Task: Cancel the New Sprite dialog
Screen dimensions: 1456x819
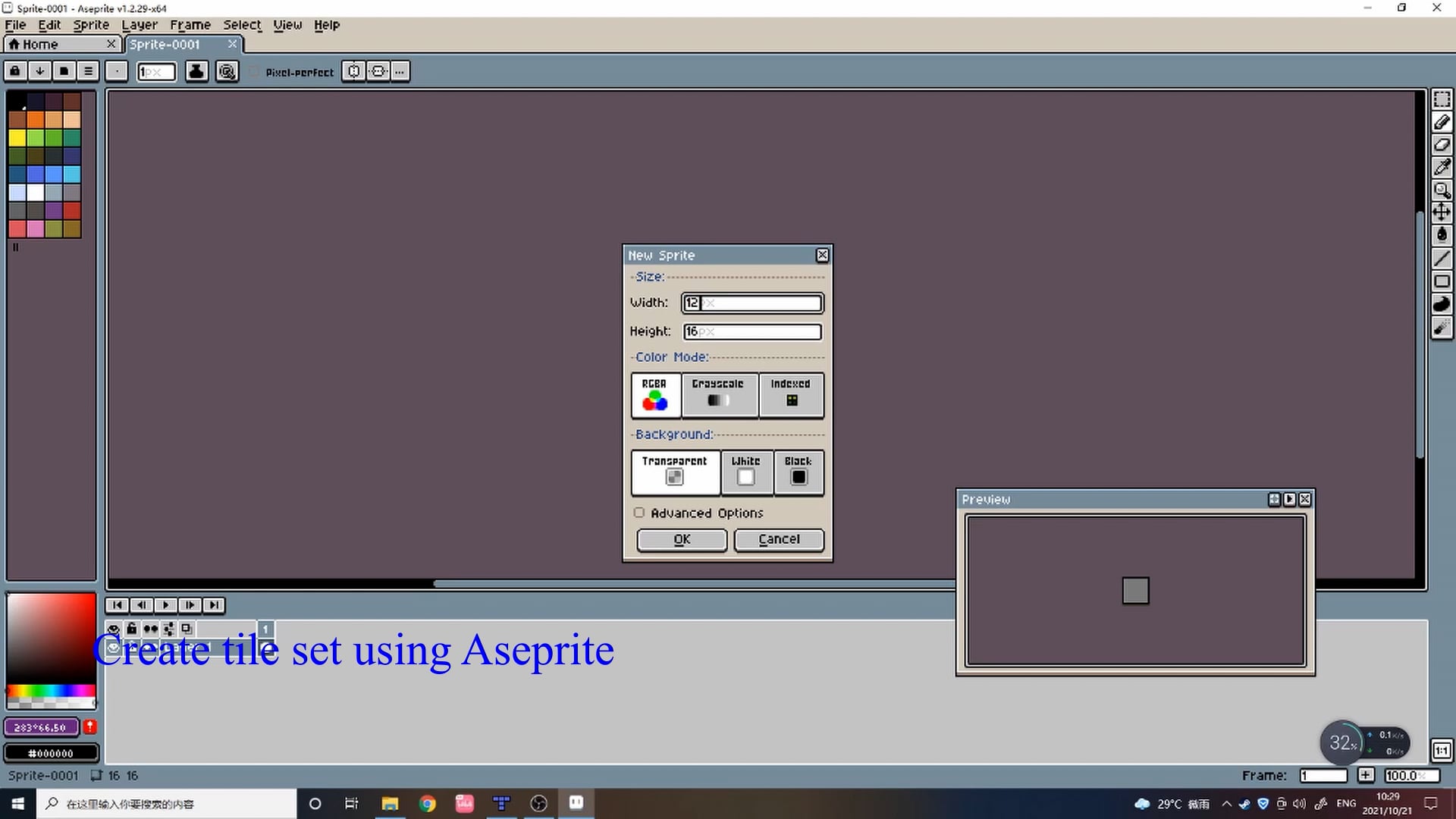Action: (778, 539)
